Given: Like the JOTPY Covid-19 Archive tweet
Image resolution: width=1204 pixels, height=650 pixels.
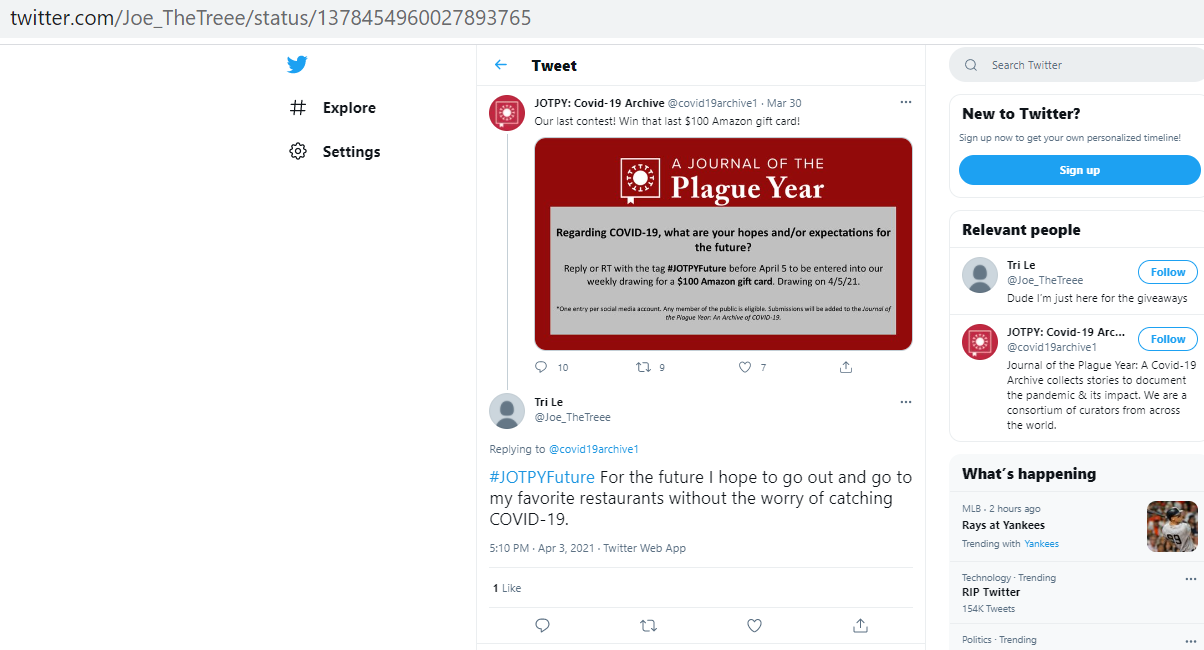Looking at the screenshot, I should tap(745, 367).
